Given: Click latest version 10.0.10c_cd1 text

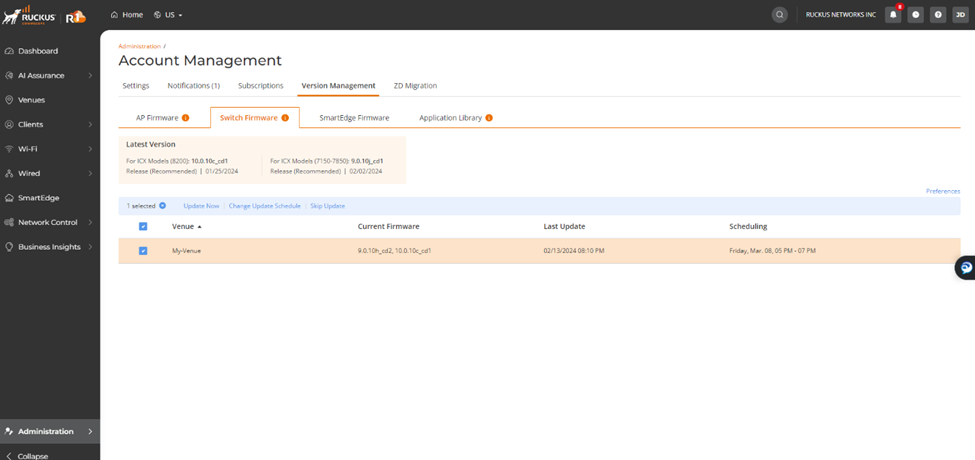Looking at the screenshot, I should tap(210, 161).
